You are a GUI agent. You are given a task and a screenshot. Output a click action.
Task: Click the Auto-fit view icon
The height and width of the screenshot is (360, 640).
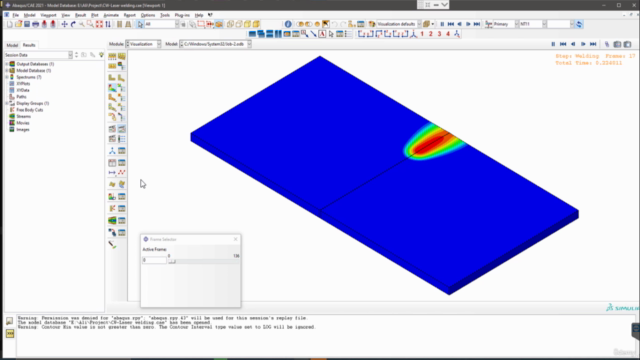click(x=99, y=24)
